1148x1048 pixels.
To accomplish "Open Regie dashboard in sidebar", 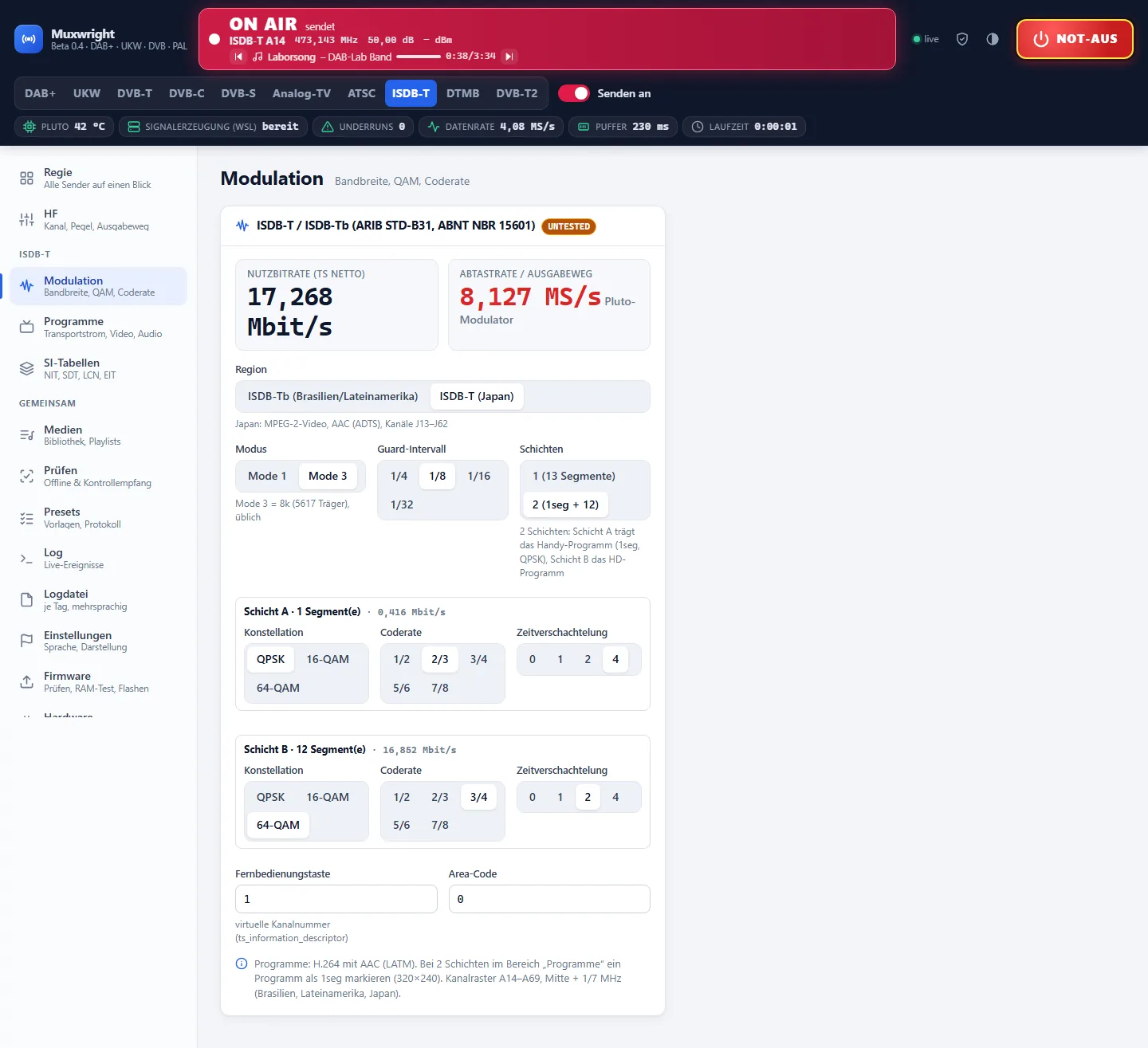I will pyautogui.click(x=98, y=179).
